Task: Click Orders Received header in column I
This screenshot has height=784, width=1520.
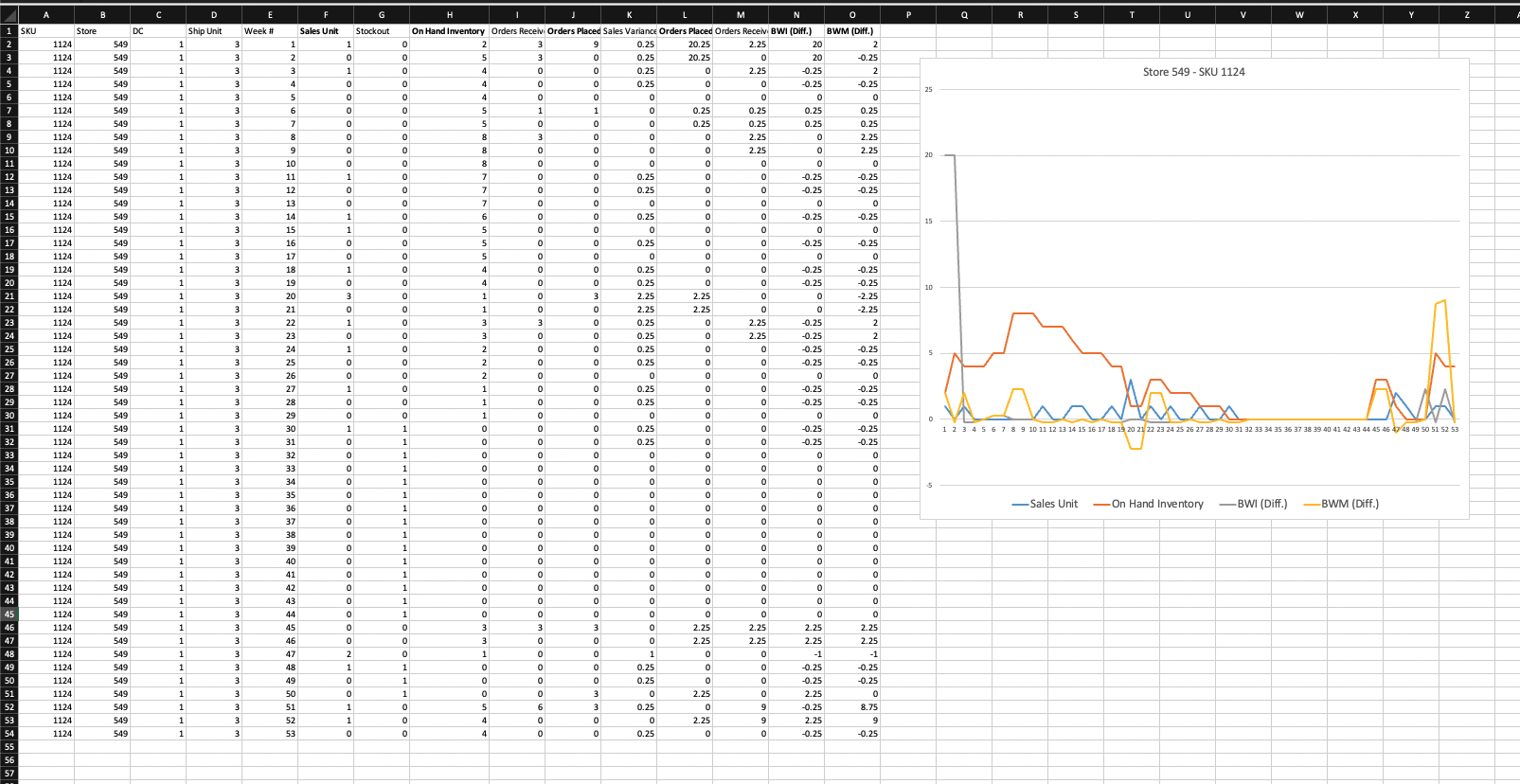Action: [x=517, y=31]
